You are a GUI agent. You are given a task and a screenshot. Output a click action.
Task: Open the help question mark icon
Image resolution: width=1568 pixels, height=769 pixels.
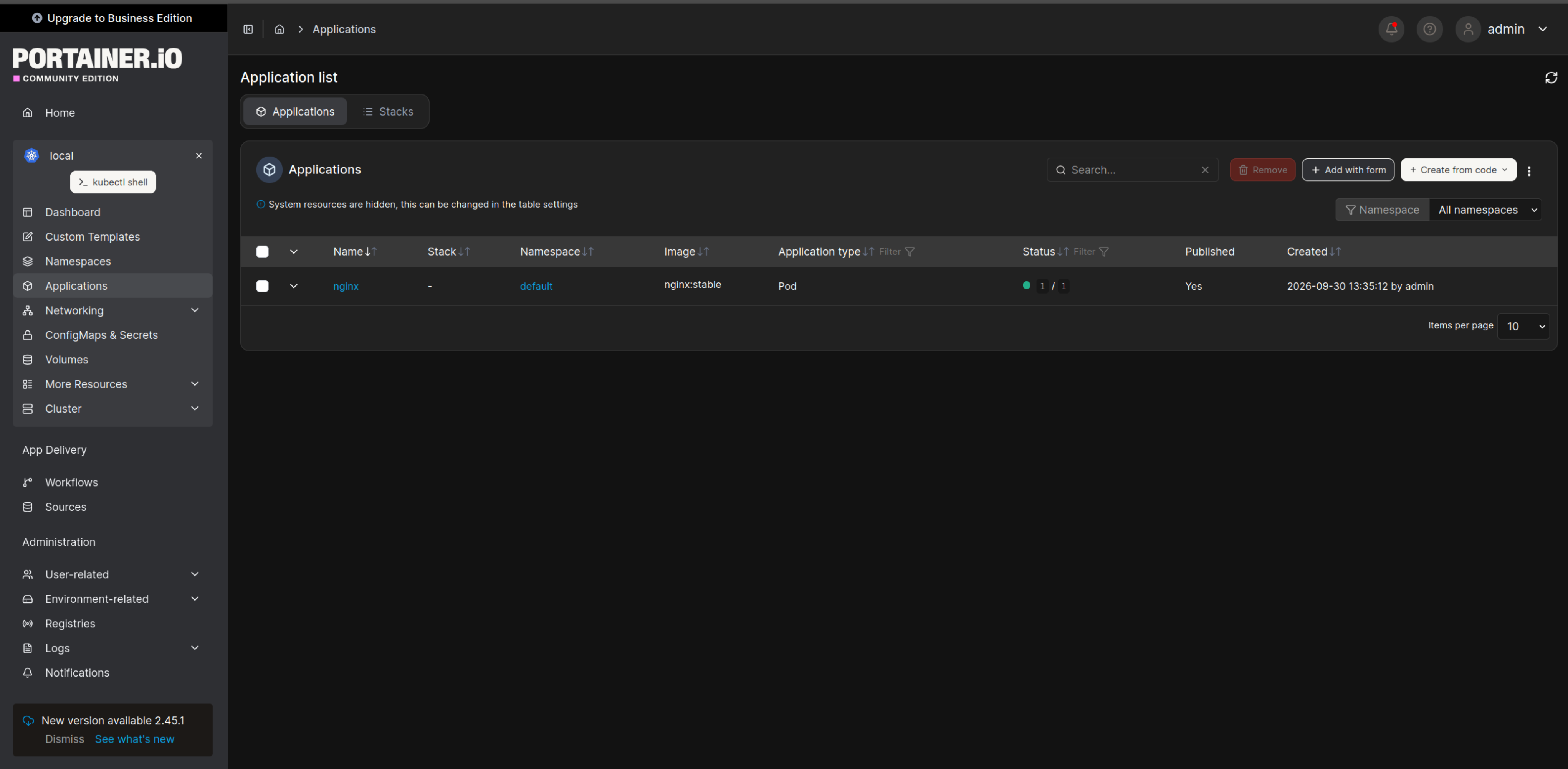(x=1430, y=29)
